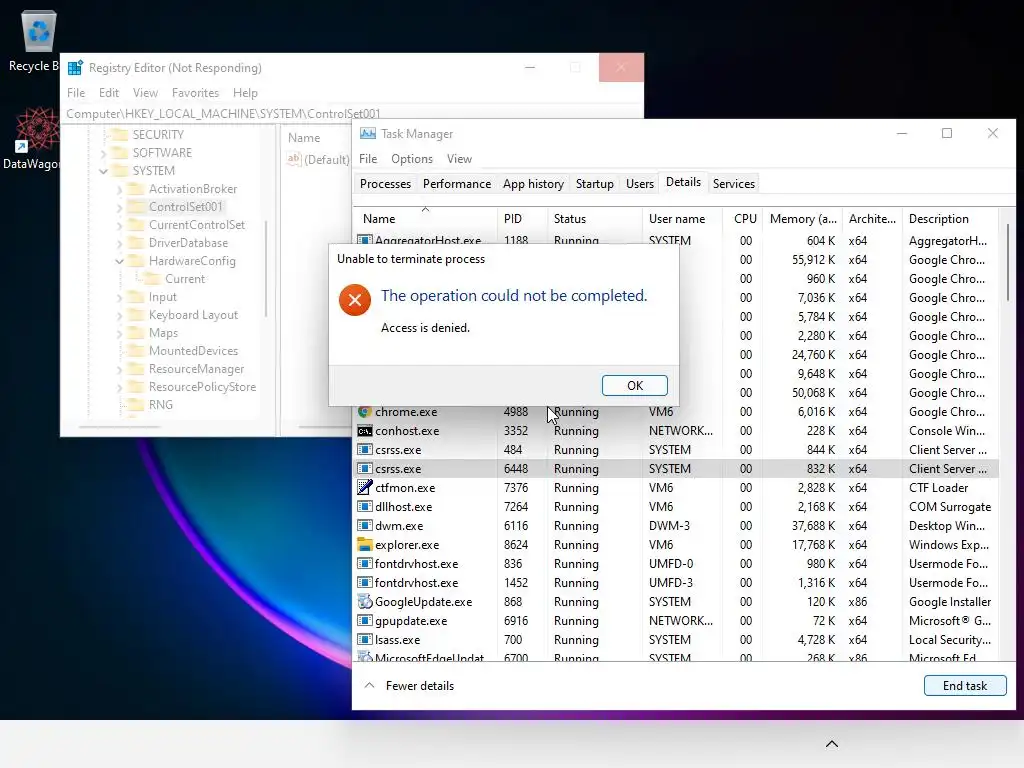Click the chevron icon beside Fewer details
1024x768 pixels.
click(x=369, y=685)
